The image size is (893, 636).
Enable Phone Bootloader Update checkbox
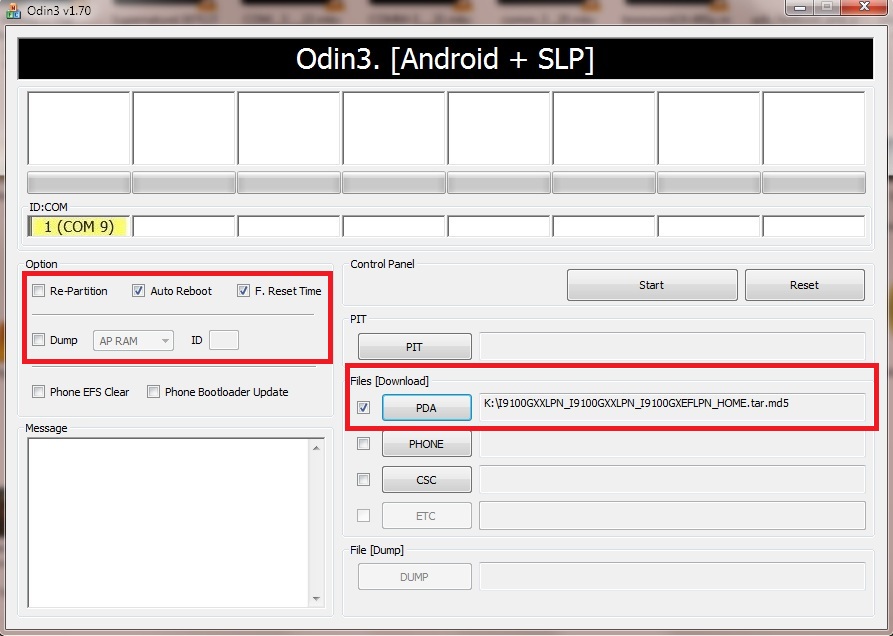click(154, 392)
